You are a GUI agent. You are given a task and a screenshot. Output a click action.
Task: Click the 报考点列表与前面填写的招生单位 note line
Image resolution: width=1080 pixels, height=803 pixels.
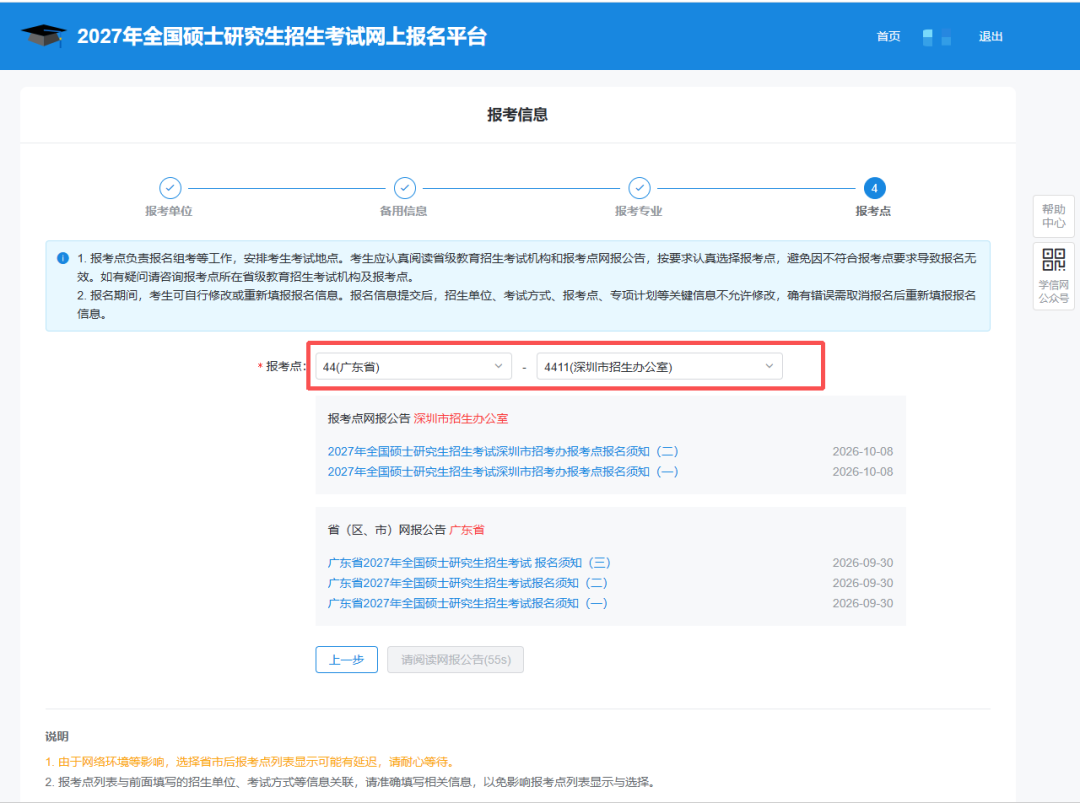point(351,782)
